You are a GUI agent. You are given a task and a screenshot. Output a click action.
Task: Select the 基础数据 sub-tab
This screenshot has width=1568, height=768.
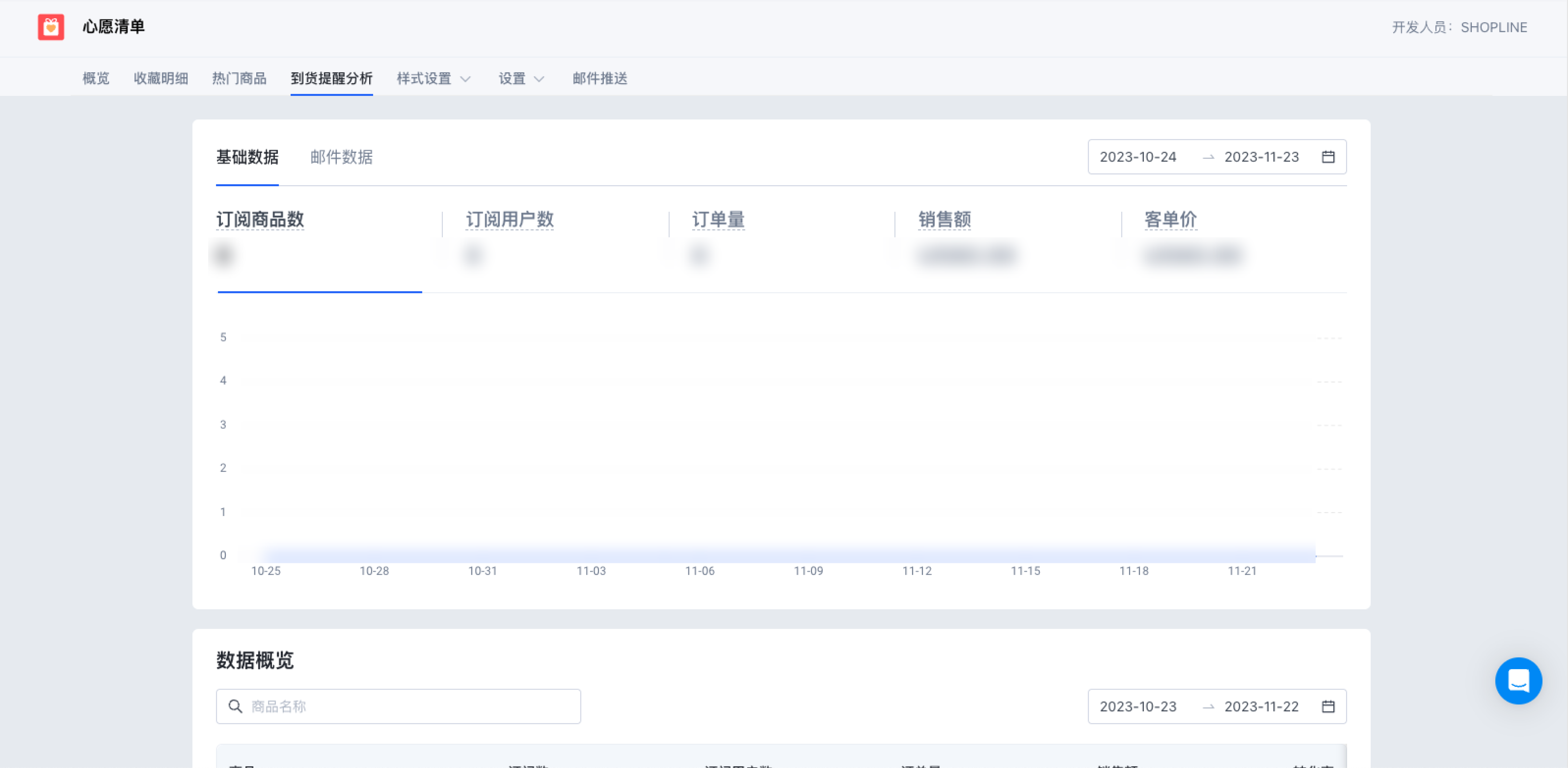(x=247, y=157)
